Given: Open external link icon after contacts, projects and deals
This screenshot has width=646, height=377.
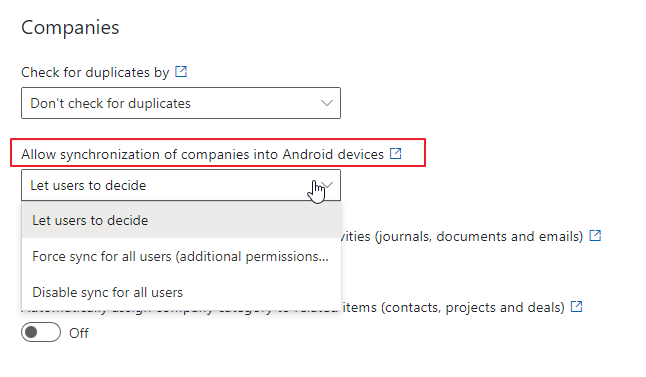Looking at the screenshot, I should 576,306.
